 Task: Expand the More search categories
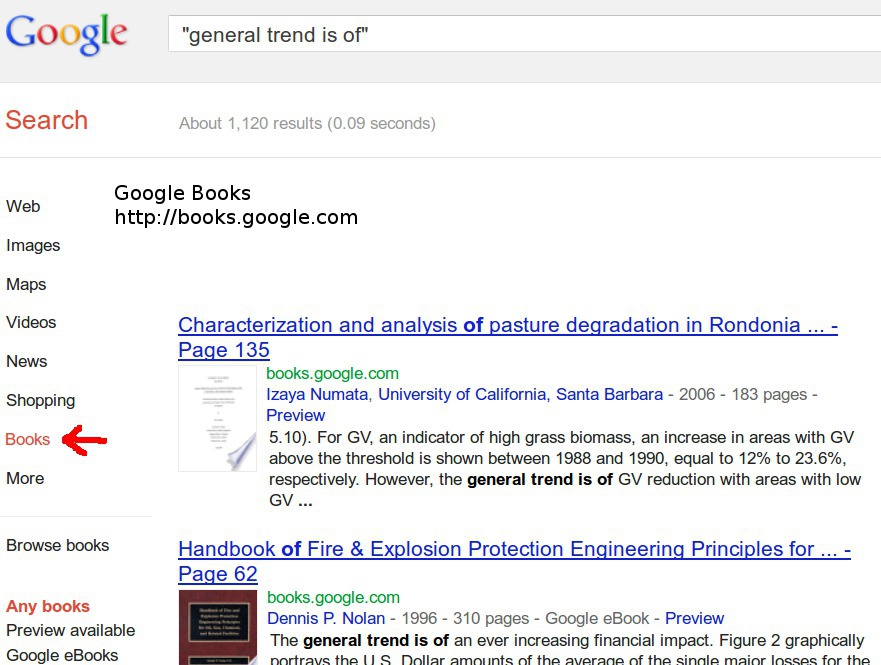click(x=25, y=478)
